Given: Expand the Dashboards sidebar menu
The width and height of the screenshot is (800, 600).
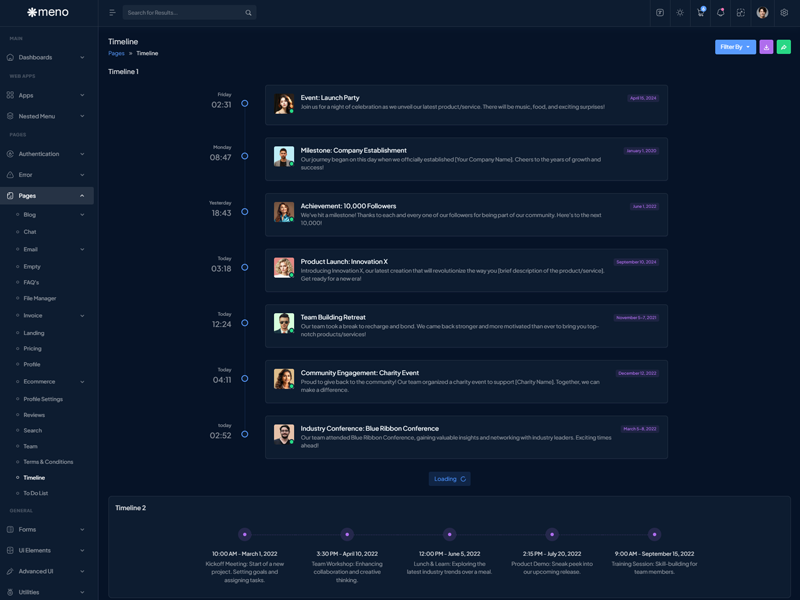Looking at the screenshot, I should point(47,58).
